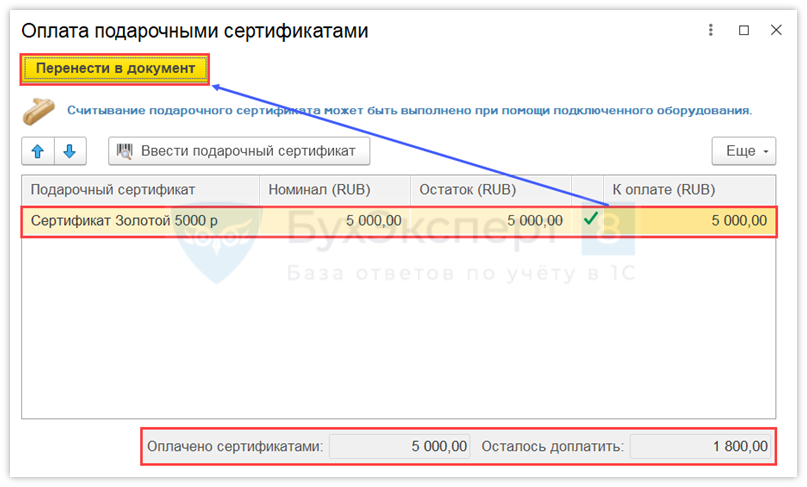Maximize the payment dialog window
807x487 pixels.
744,30
